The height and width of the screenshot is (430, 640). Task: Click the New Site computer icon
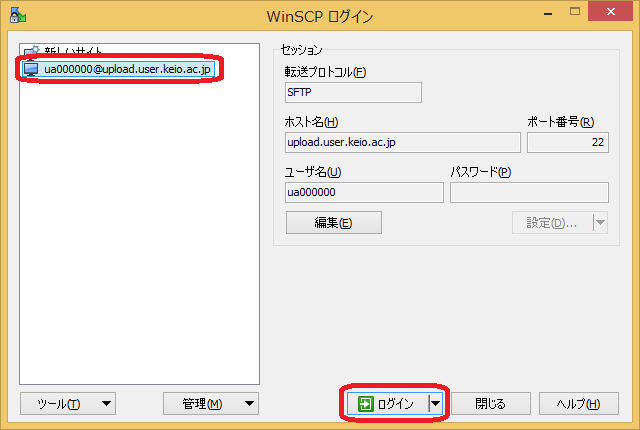32,50
